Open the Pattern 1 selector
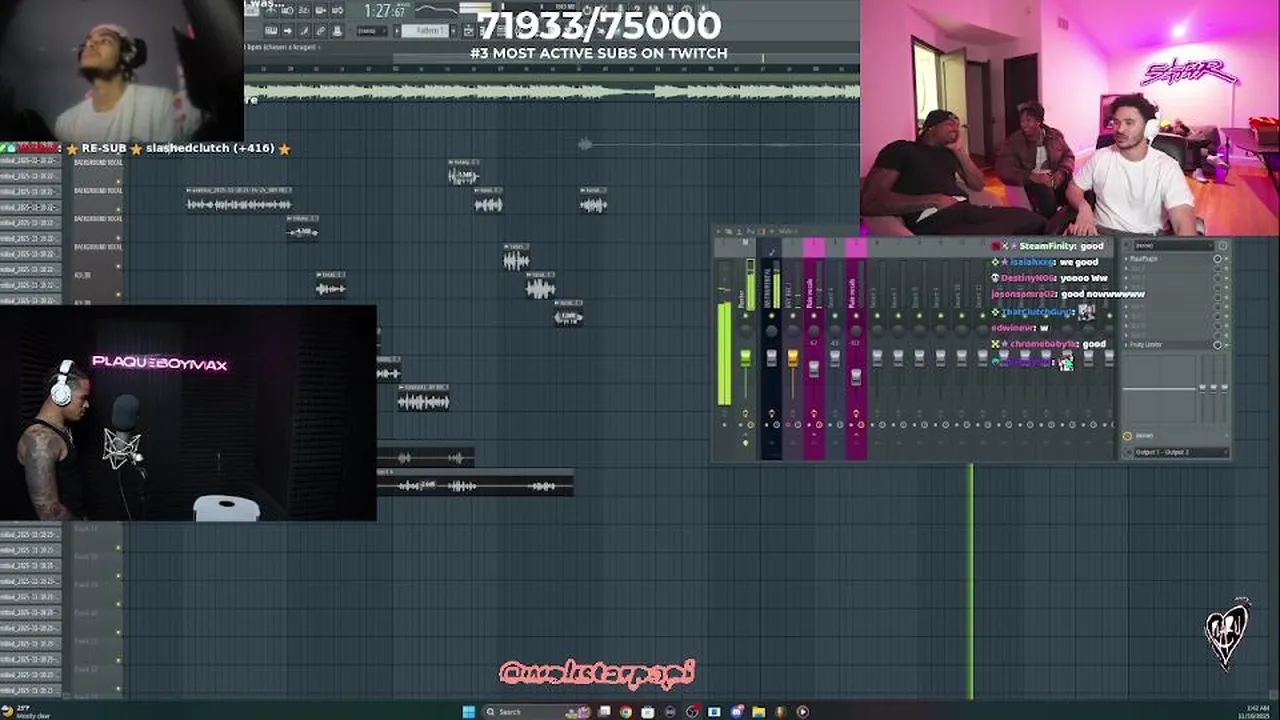The width and height of the screenshot is (1280, 720). 424,31
